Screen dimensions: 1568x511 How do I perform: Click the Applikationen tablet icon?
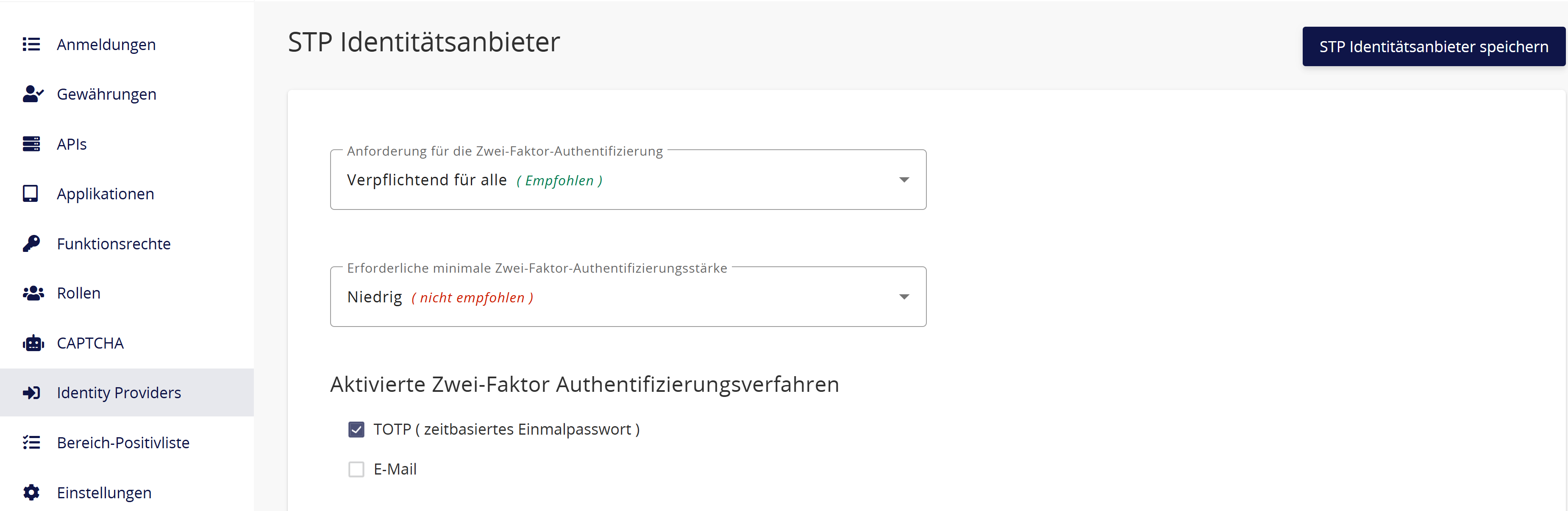point(31,194)
